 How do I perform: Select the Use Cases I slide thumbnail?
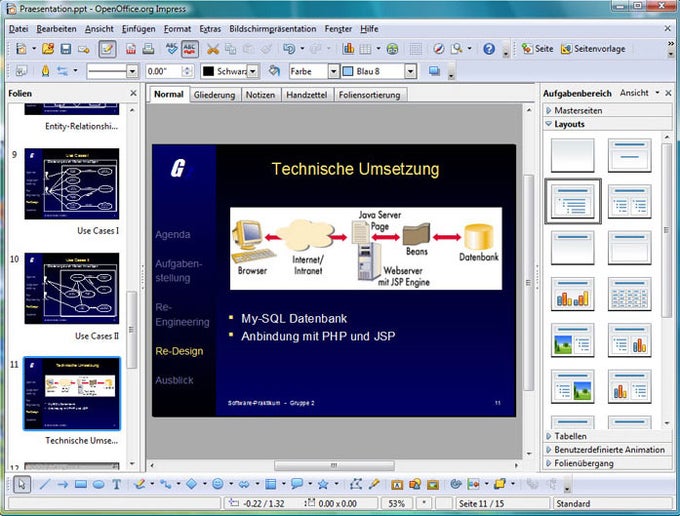tap(72, 184)
